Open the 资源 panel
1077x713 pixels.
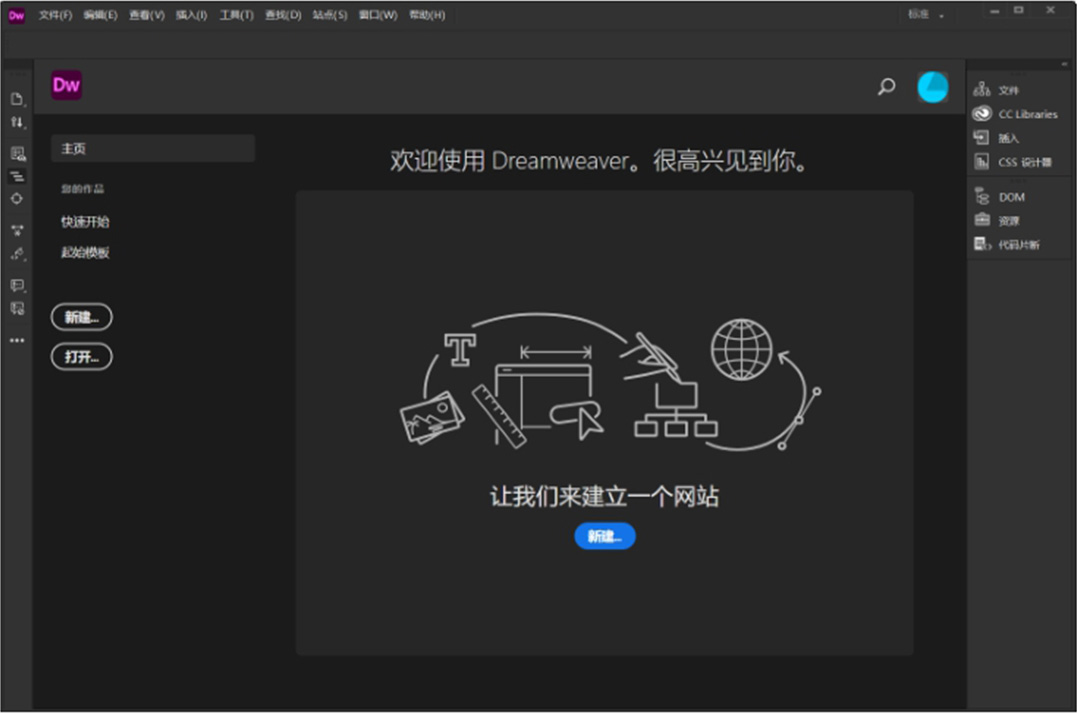coord(996,220)
